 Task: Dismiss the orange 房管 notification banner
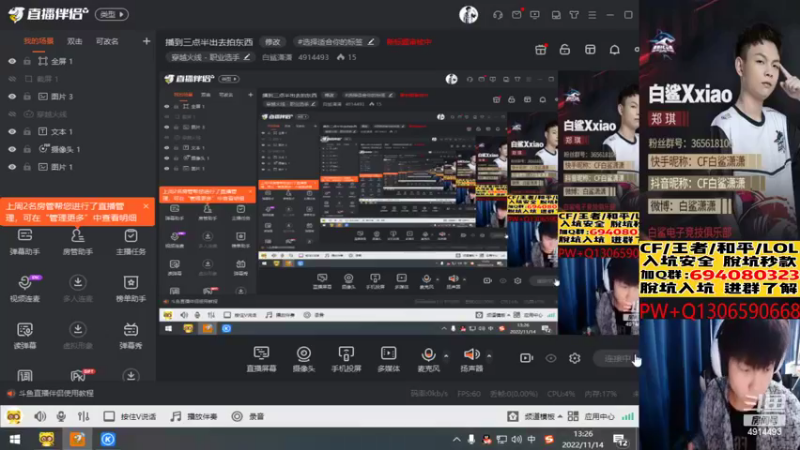[x=146, y=206]
